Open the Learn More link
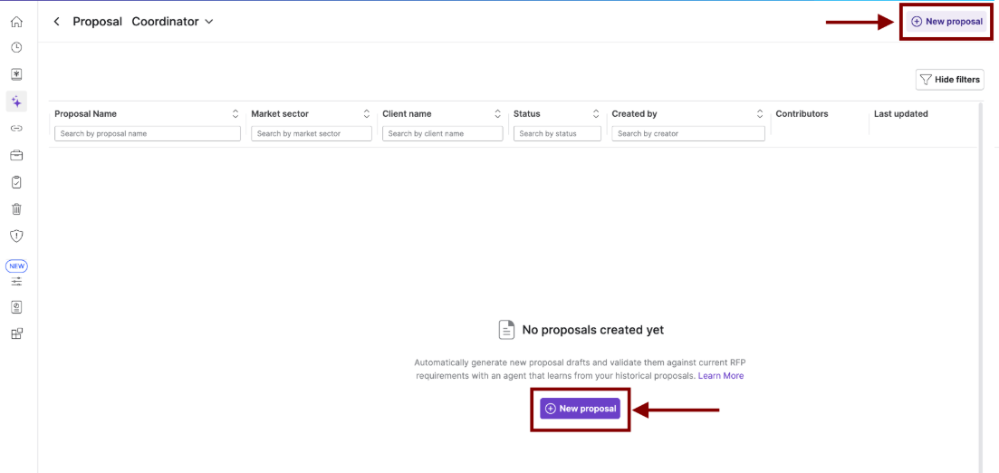This screenshot has height=473, width=999. 721,376
